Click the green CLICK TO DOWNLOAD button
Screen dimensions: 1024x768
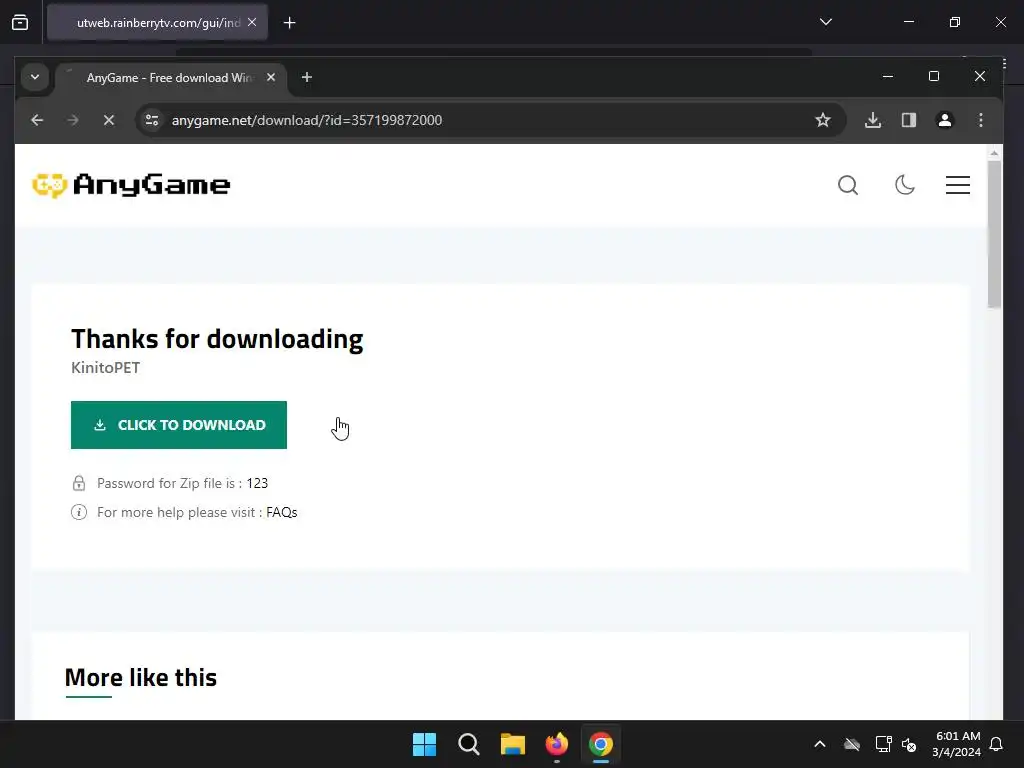click(x=178, y=425)
